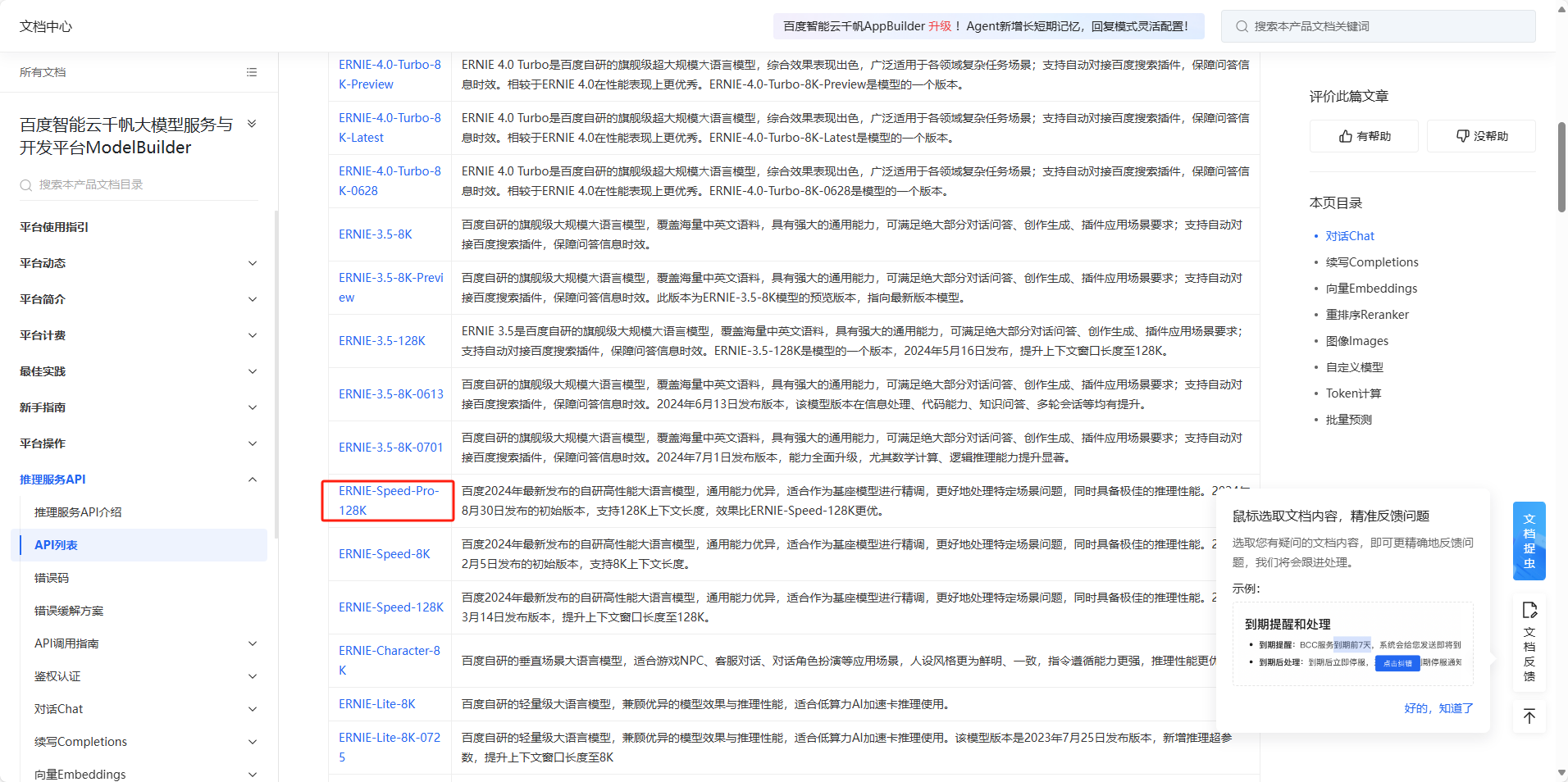This screenshot has width=1568, height=782.
Task: Click the thumbs-down 没帮助 button
Action: tap(1481, 136)
